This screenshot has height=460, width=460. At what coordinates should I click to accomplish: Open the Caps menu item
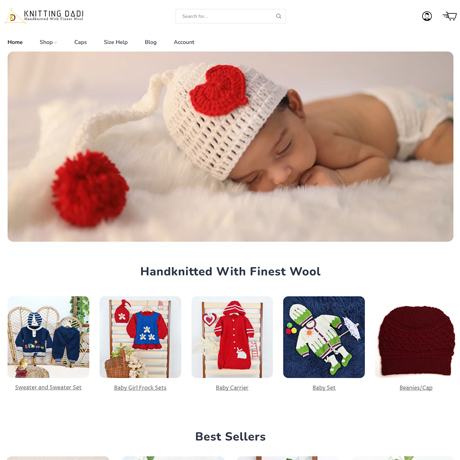pyautogui.click(x=80, y=42)
